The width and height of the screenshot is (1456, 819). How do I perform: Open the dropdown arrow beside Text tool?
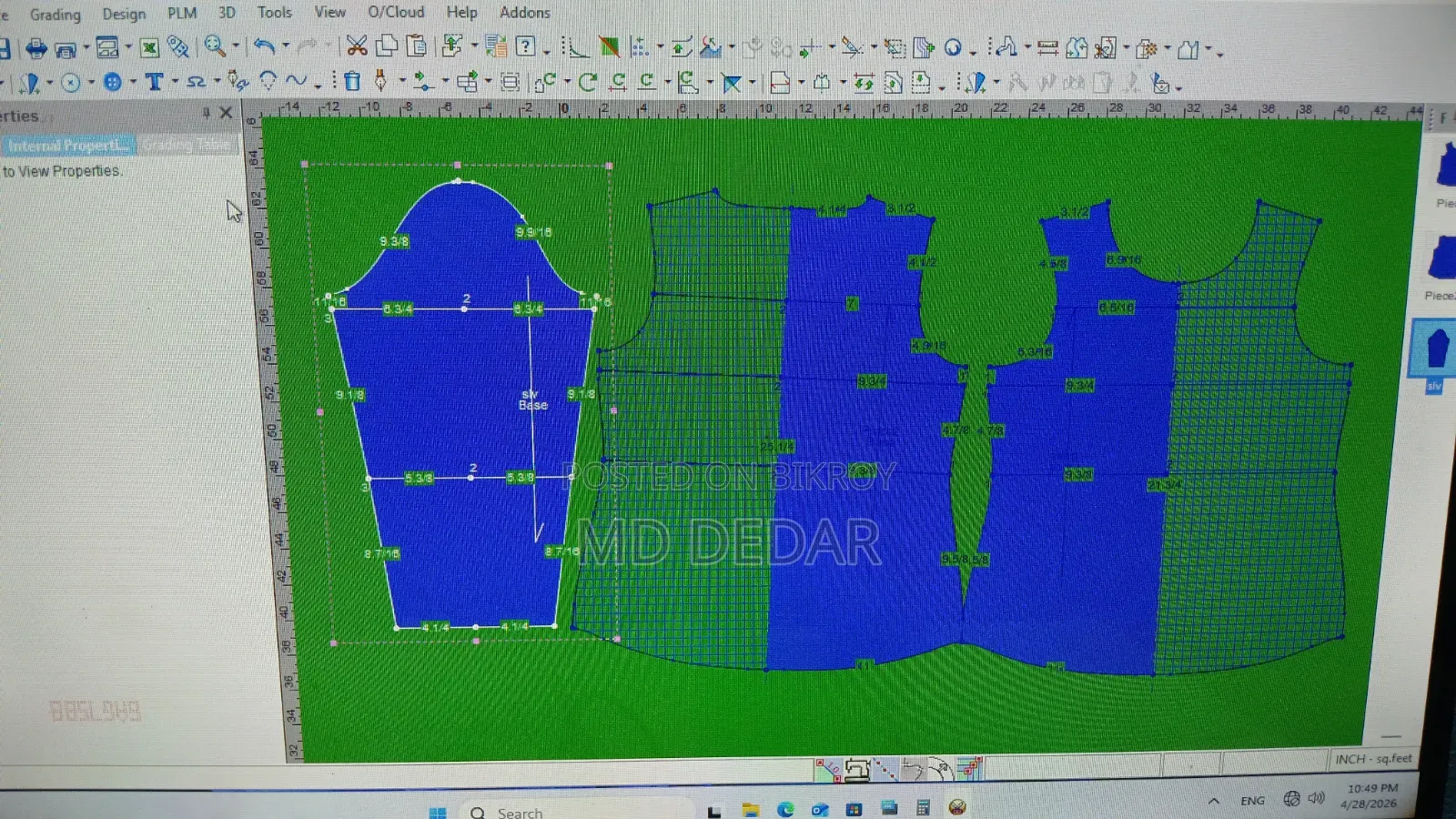[175, 83]
